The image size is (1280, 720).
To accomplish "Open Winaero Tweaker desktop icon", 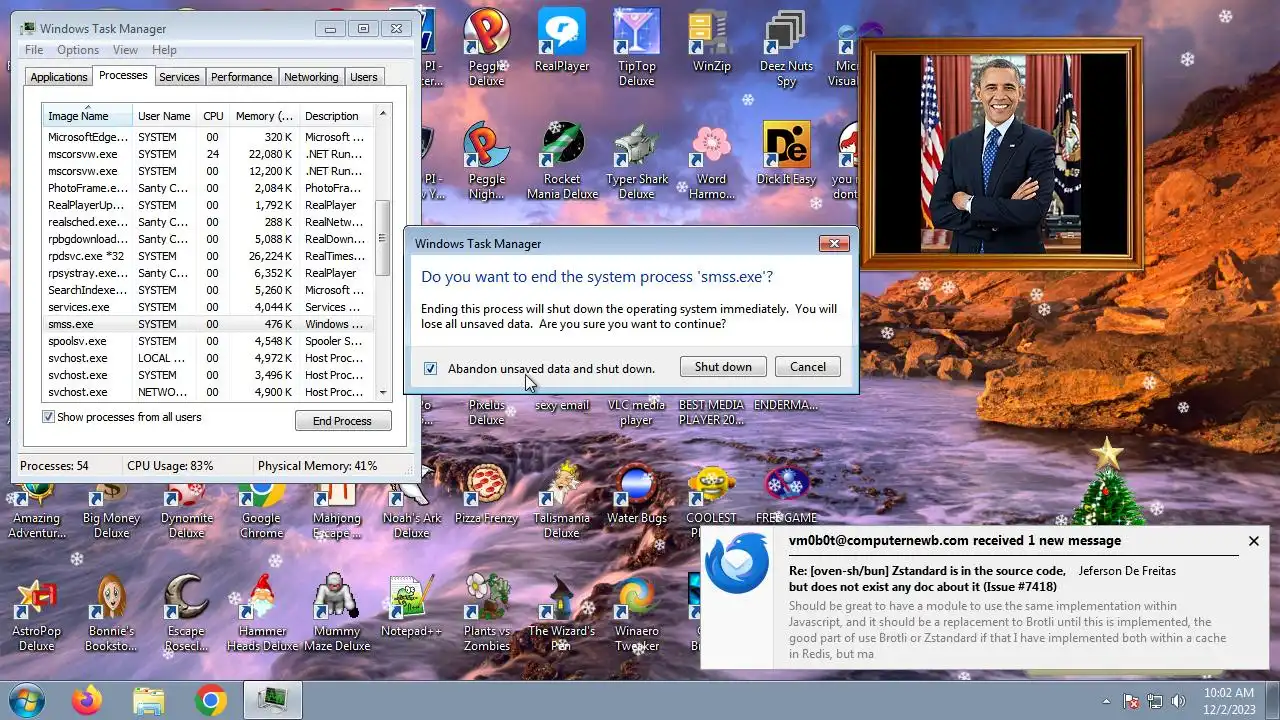I will pos(636,615).
